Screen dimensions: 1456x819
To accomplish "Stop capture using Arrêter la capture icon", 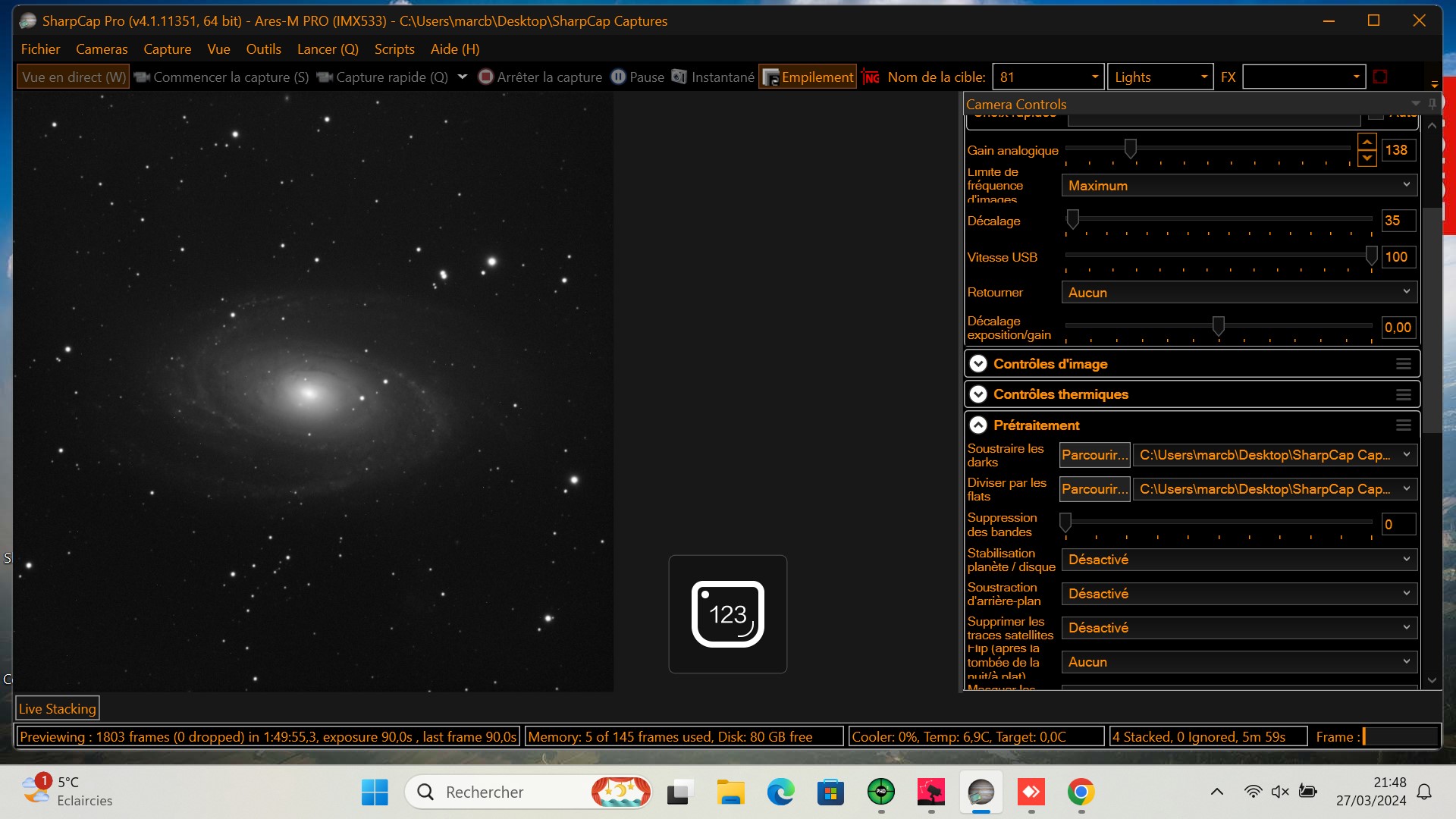I will [486, 77].
